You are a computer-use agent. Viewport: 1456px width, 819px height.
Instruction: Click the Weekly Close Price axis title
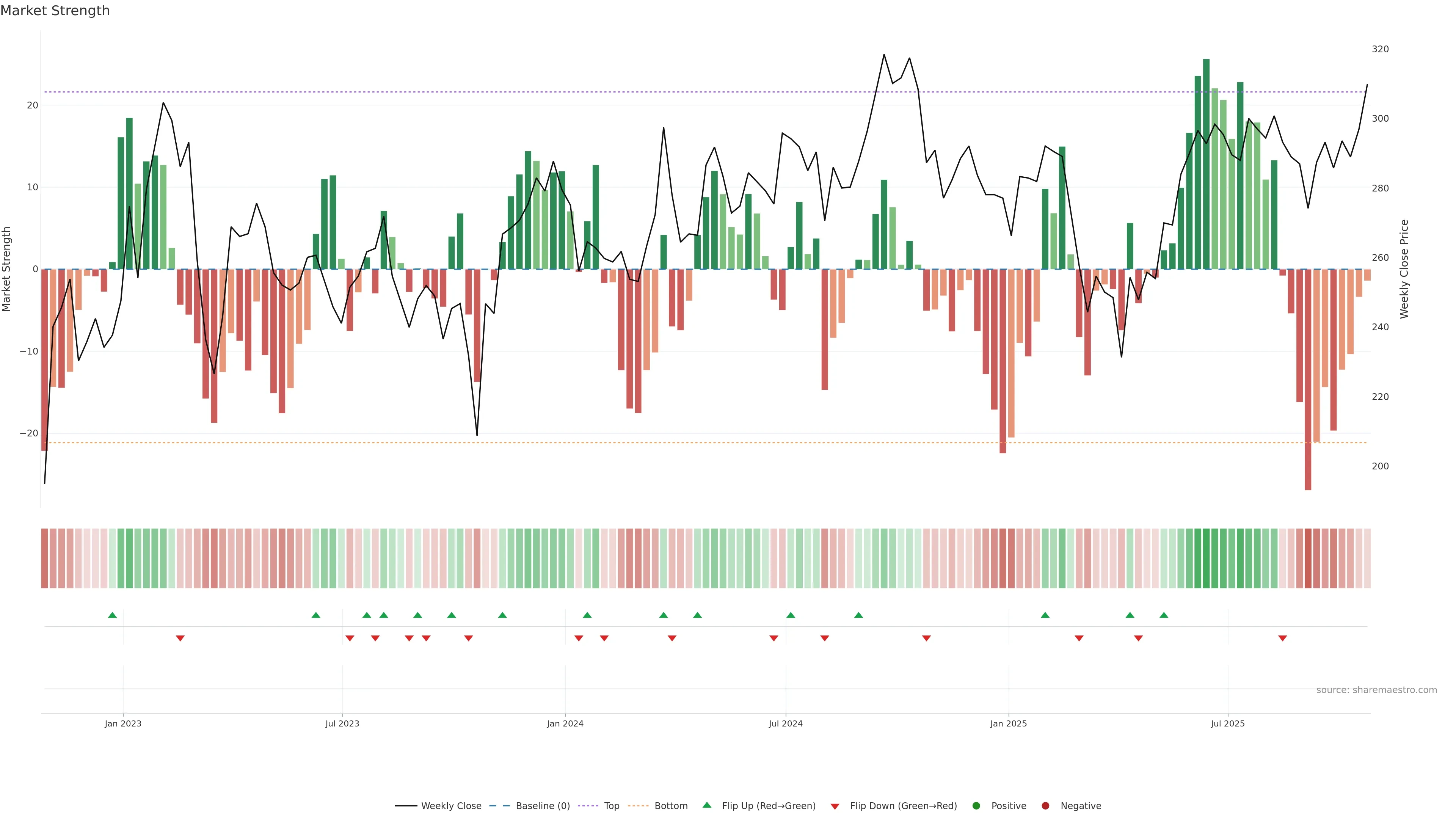coord(1404,269)
